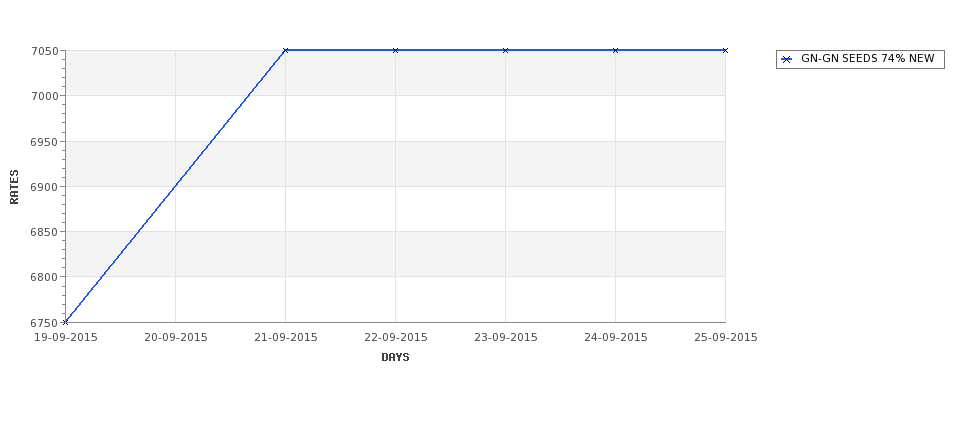Select the data marker for 23-09-2015
The width and height of the screenshot is (975, 429).
tap(506, 50)
